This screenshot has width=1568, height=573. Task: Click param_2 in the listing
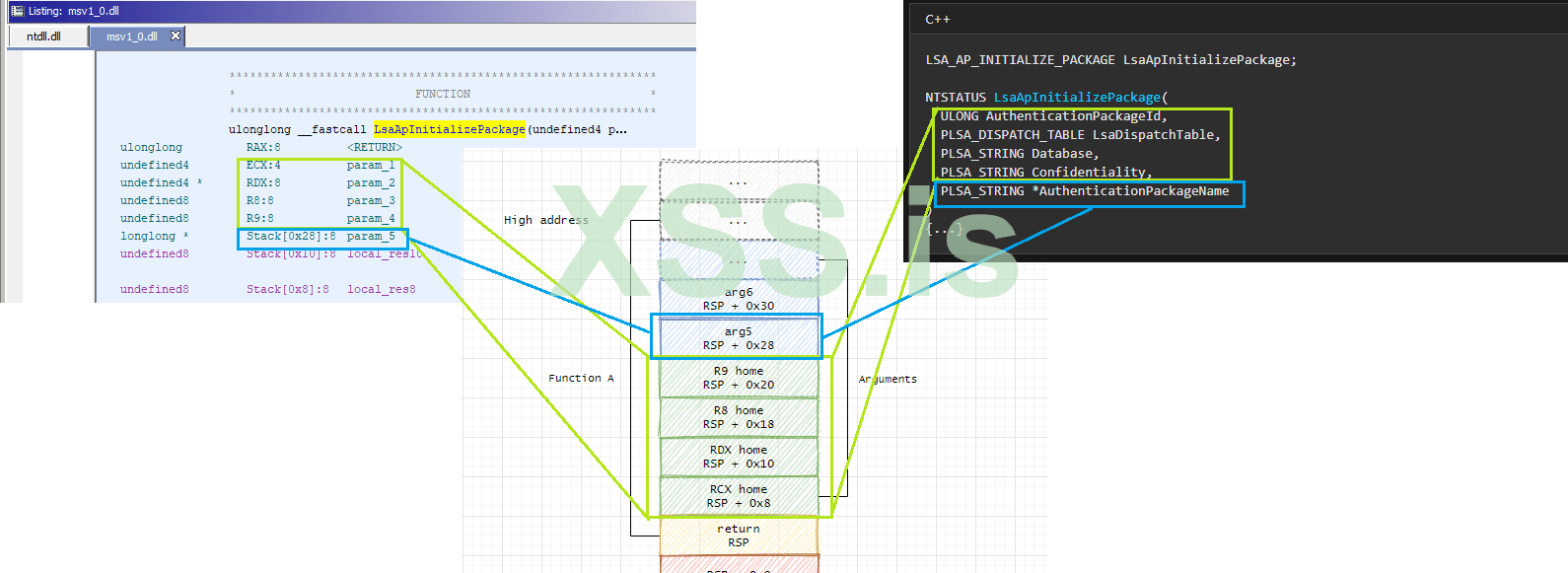(371, 182)
